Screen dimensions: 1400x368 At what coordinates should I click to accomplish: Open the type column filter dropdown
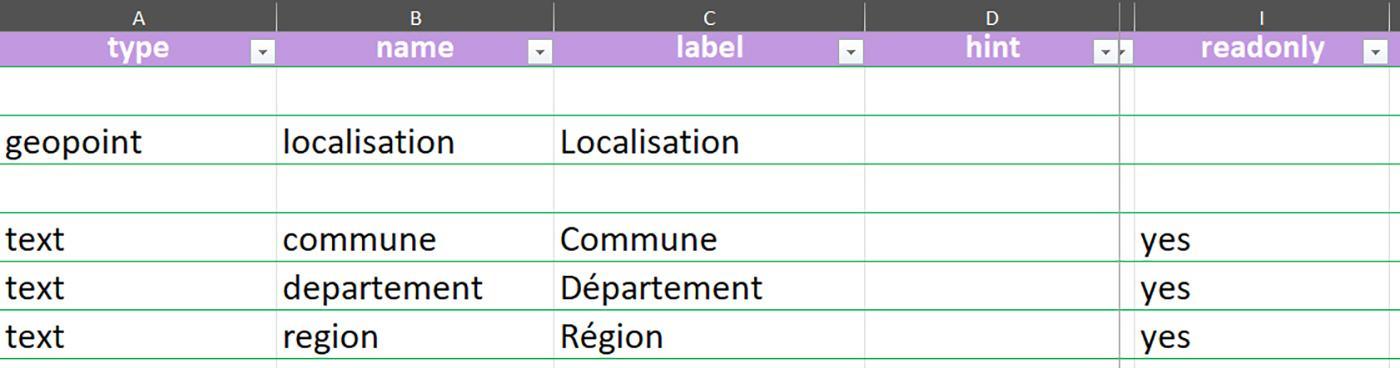[x=262, y=52]
